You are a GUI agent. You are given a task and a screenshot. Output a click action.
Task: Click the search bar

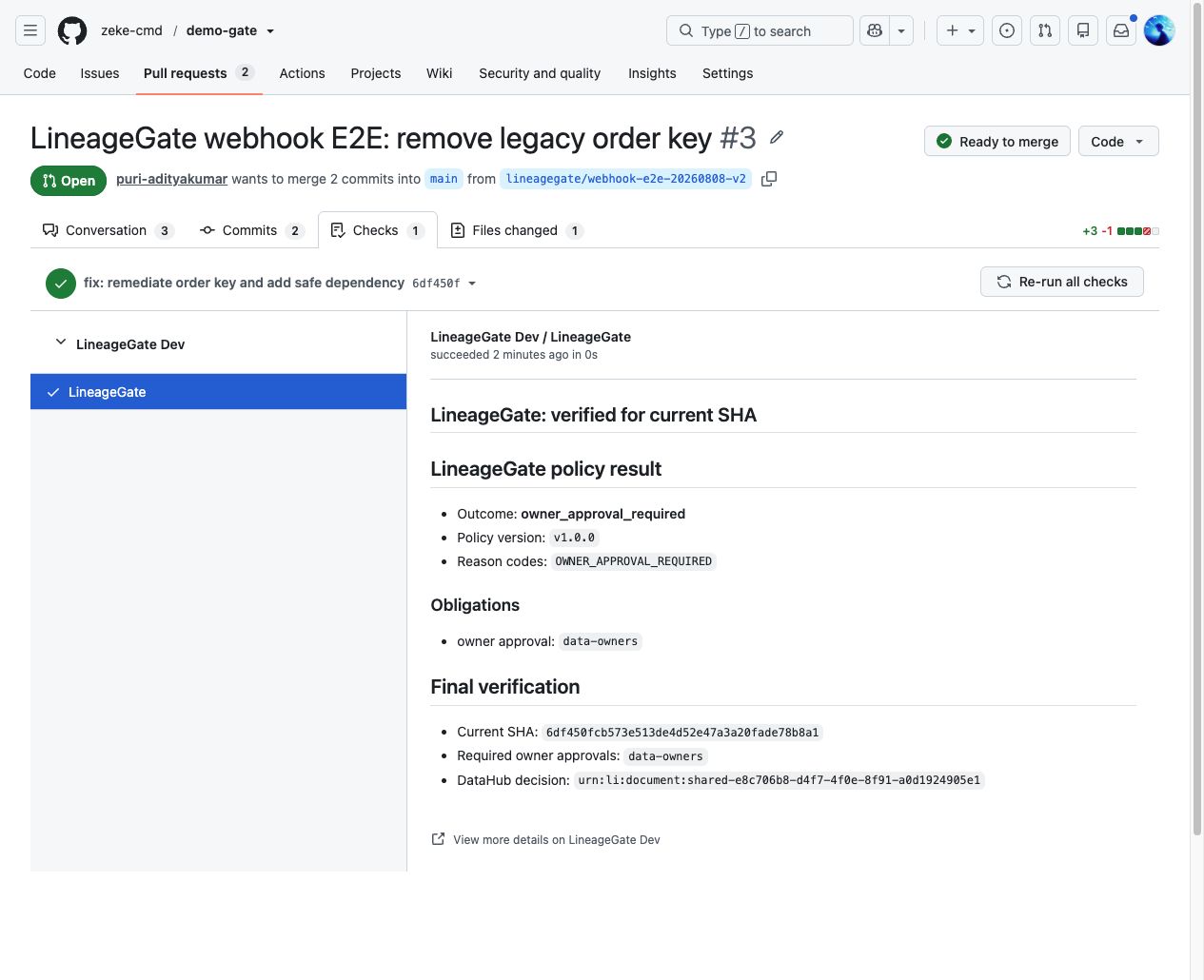tap(760, 30)
